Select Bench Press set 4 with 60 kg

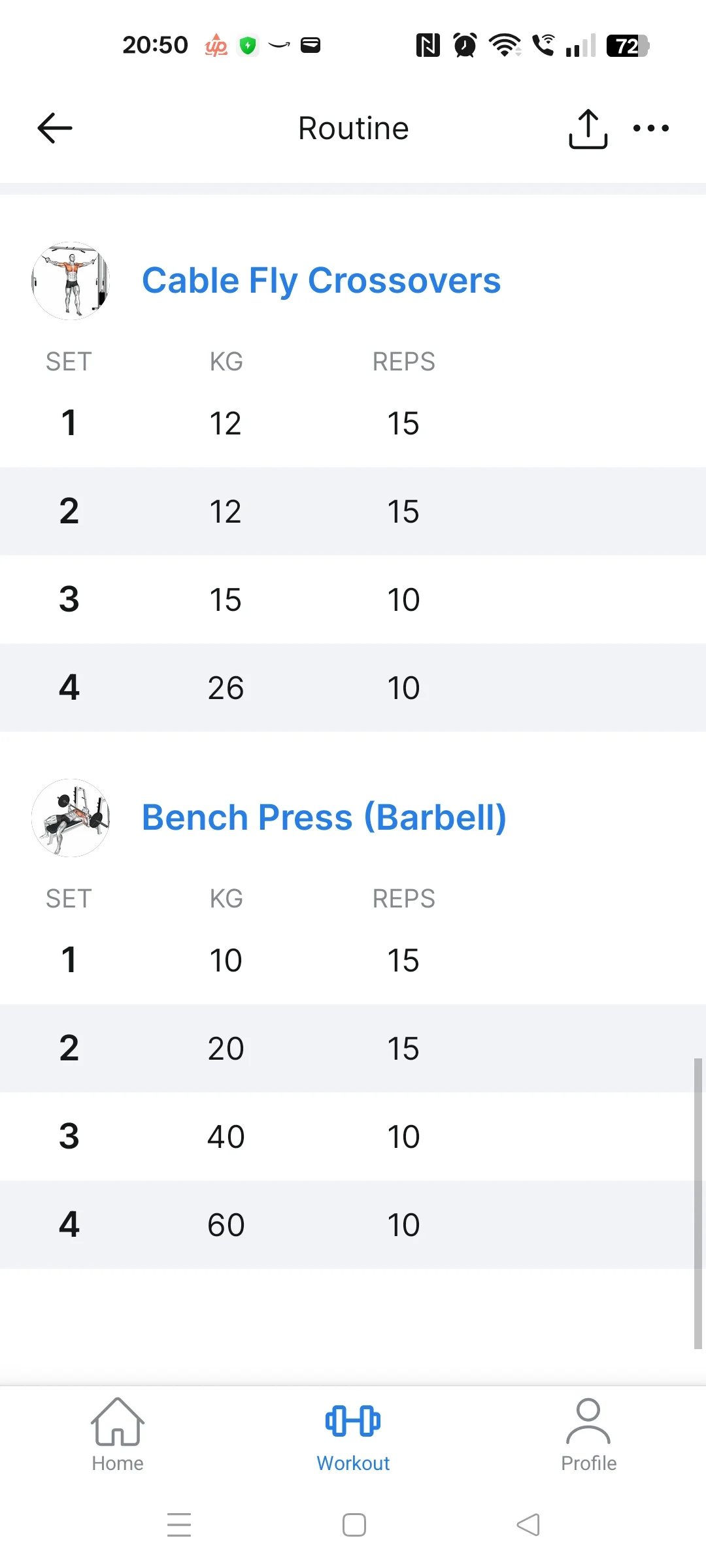tap(226, 1225)
